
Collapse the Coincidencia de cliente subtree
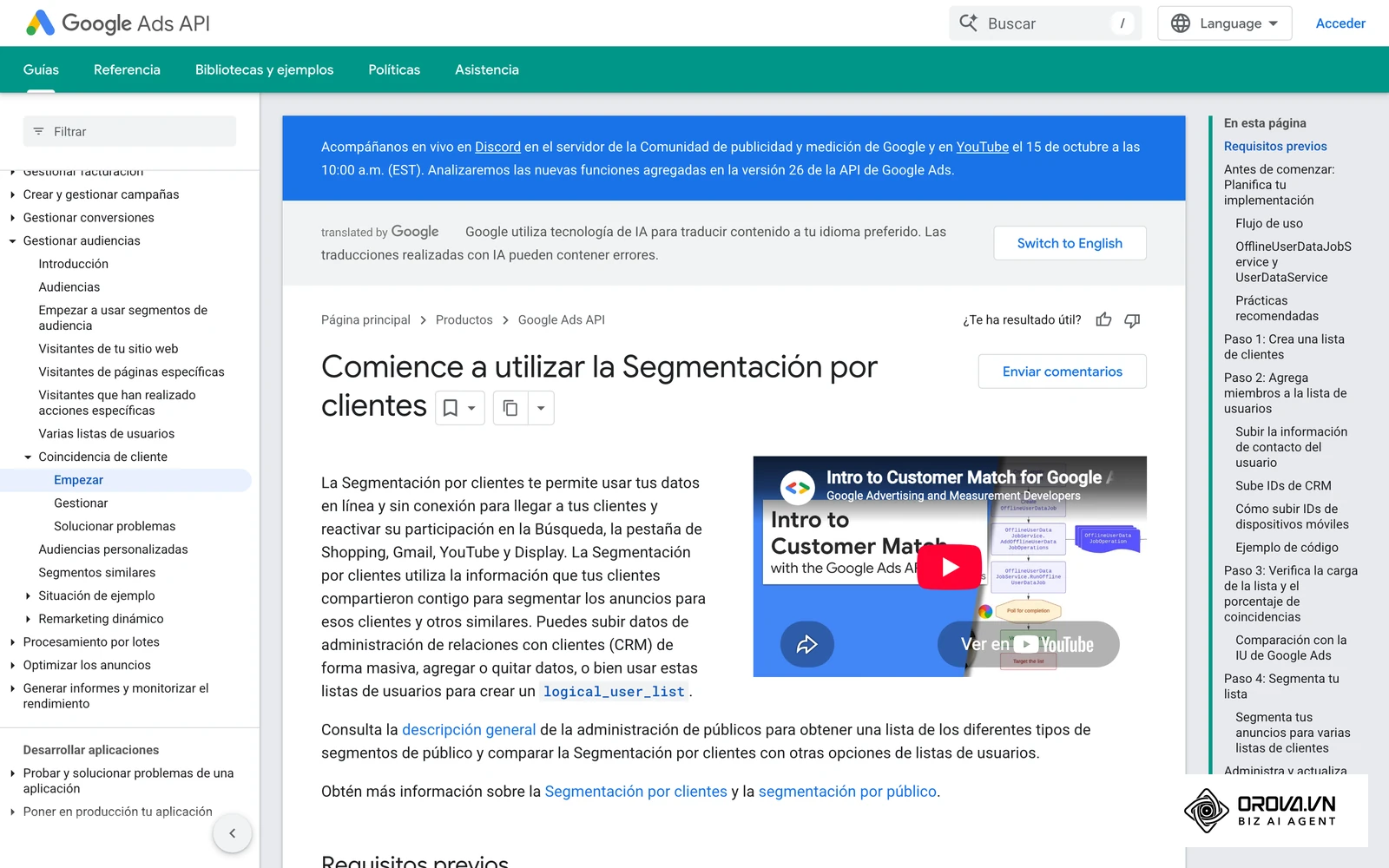tap(28, 457)
